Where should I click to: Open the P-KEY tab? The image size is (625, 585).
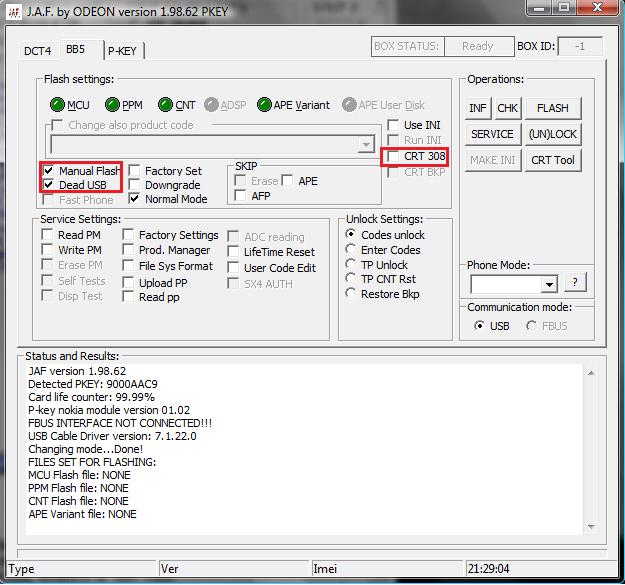click(x=122, y=51)
